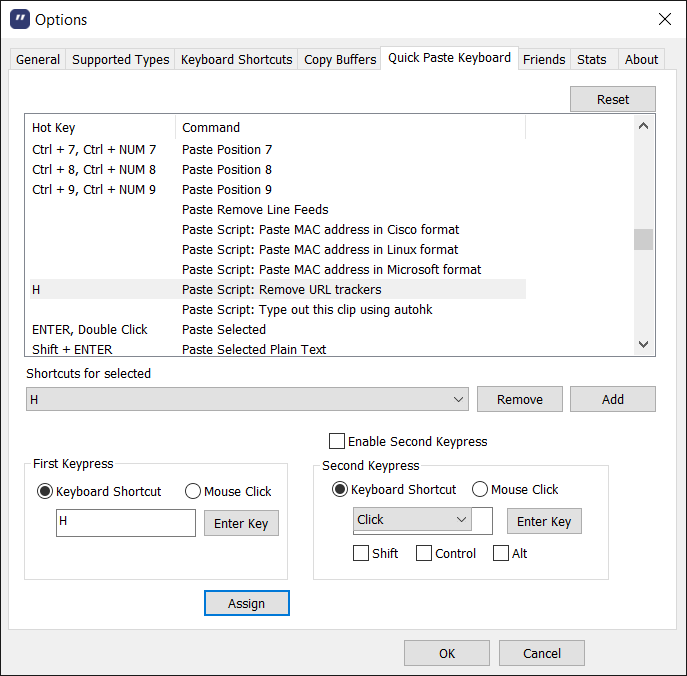Select Mouse Click radio under First Keypress

pos(194,491)
